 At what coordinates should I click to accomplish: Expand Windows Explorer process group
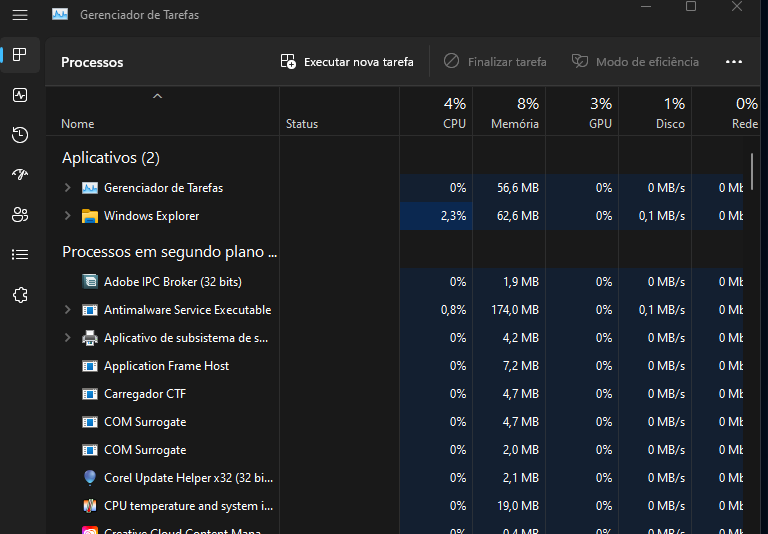pos(68,216)
